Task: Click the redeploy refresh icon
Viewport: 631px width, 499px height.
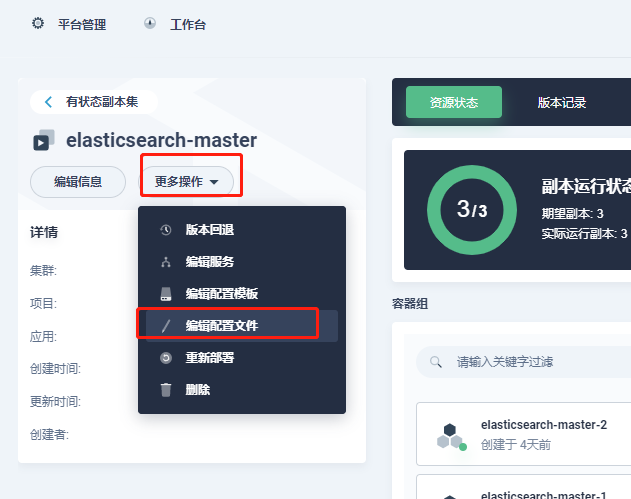Action: pyautogui.click(x=166, y=358)
